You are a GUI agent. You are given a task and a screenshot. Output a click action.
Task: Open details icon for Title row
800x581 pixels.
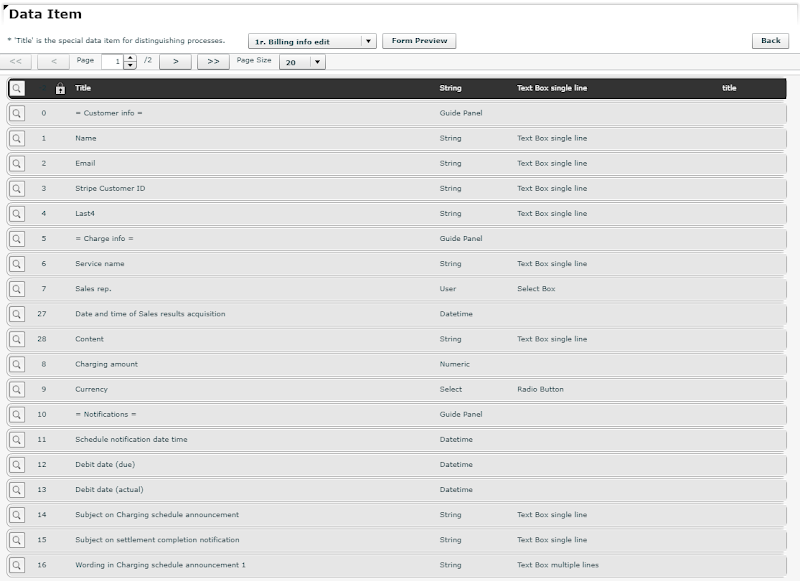tap(17, 88)
